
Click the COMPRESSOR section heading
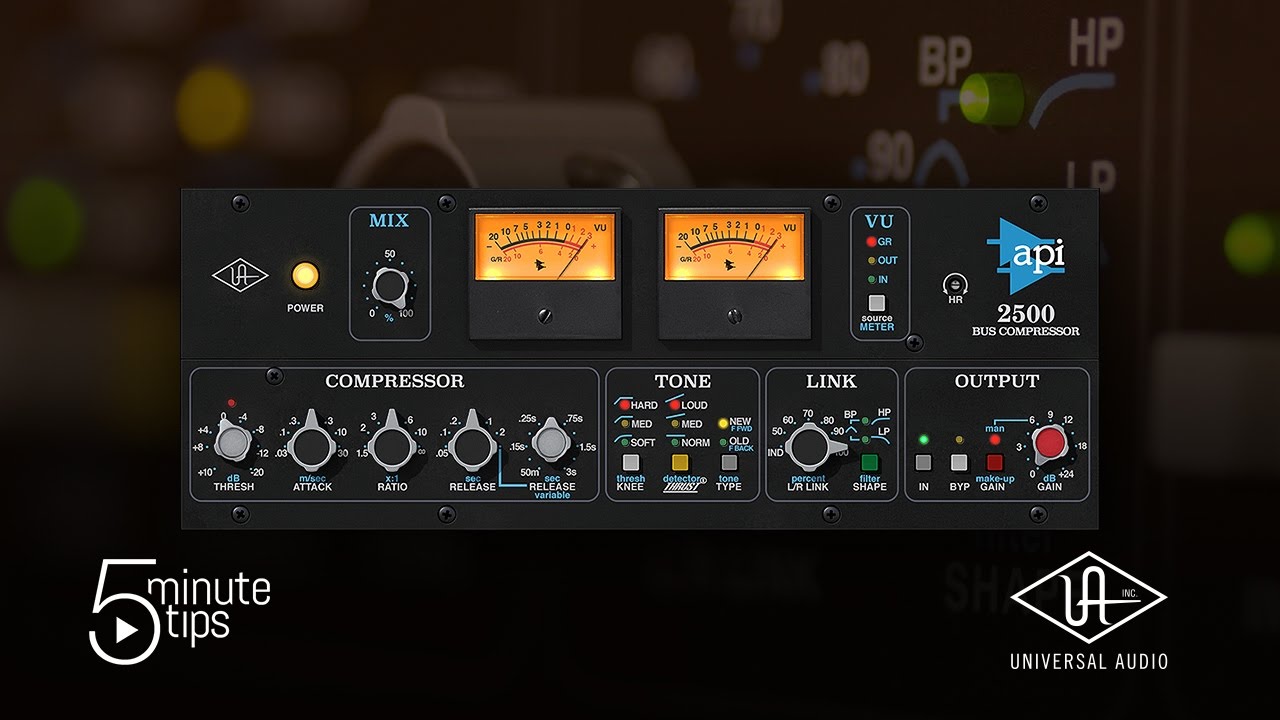(394, 381)
